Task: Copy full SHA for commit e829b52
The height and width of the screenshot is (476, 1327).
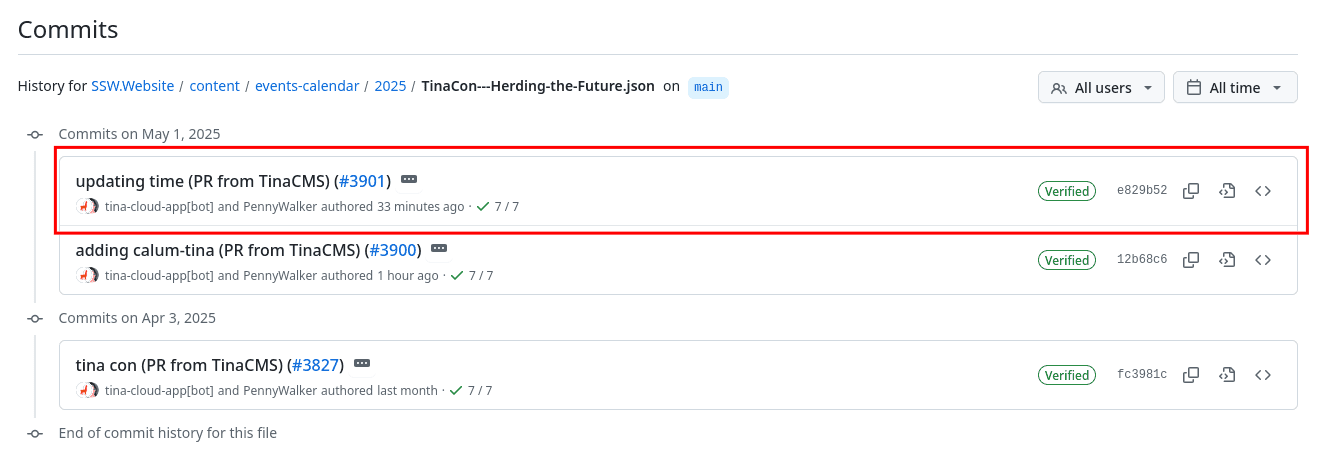Action: tap(1191, 191)
